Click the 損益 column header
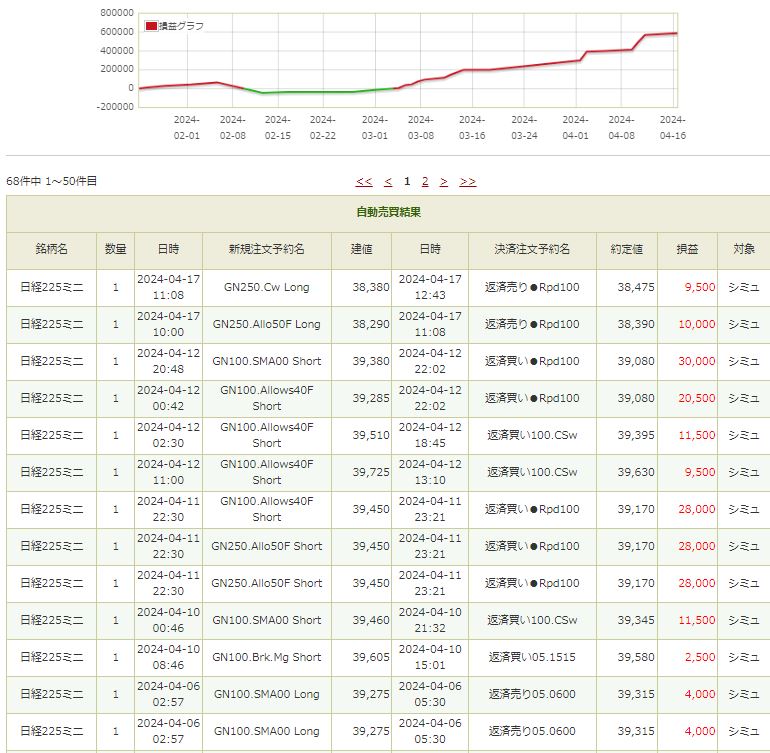The image size is (770, 753). coord(688,249)
